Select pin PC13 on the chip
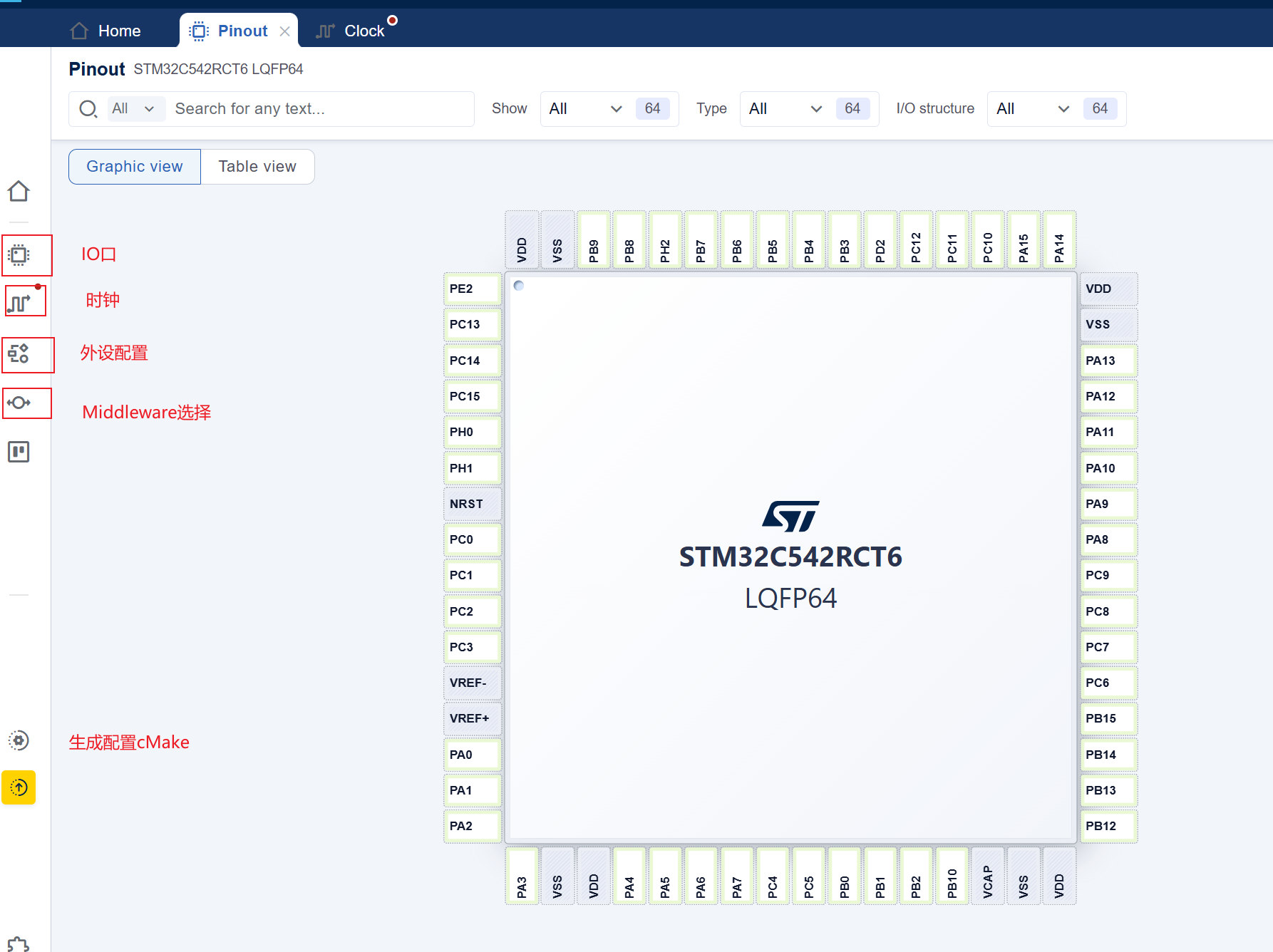The image size is (1273, 952). (x=473, y=324)
